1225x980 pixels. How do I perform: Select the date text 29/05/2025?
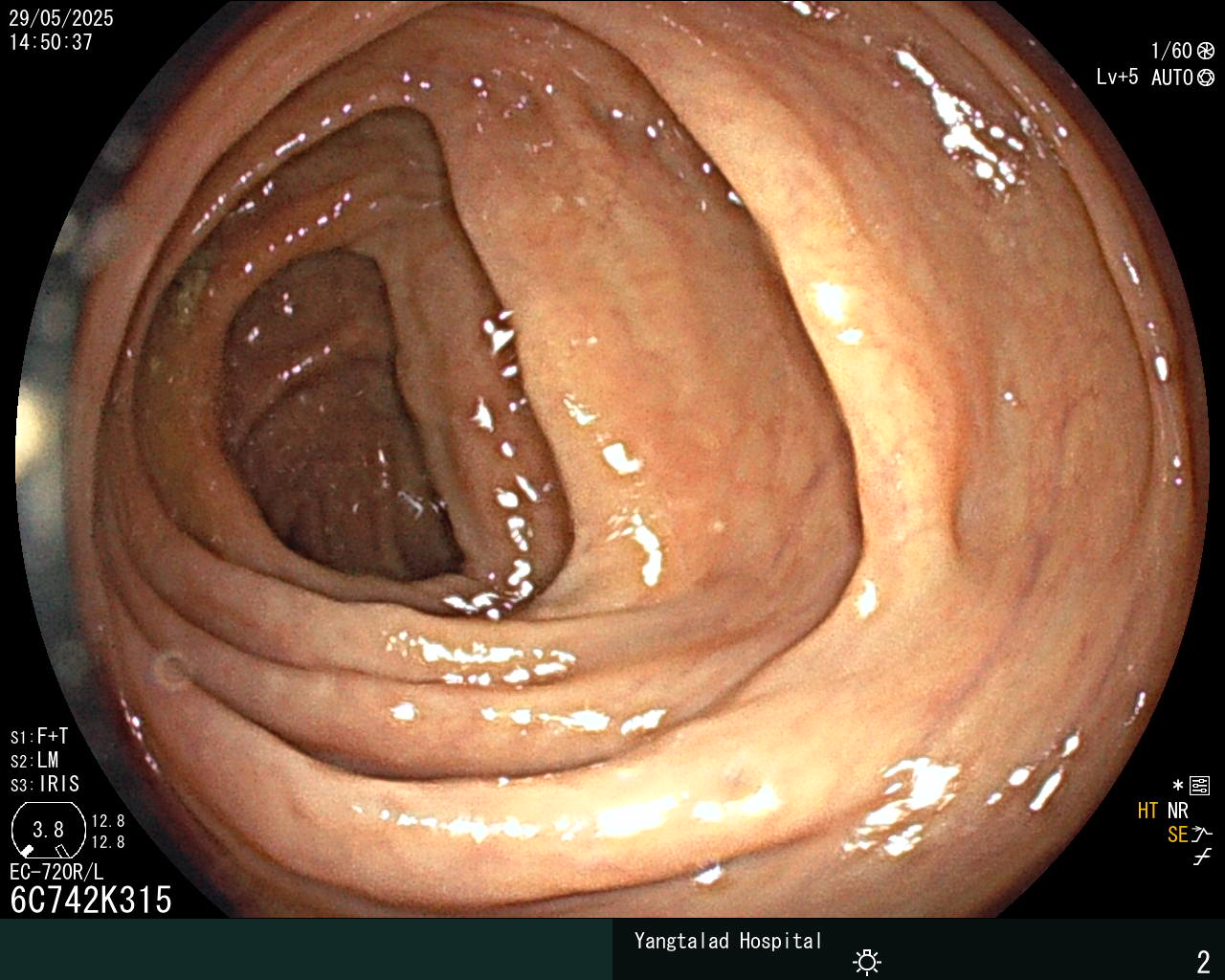[x=61, y=18]
